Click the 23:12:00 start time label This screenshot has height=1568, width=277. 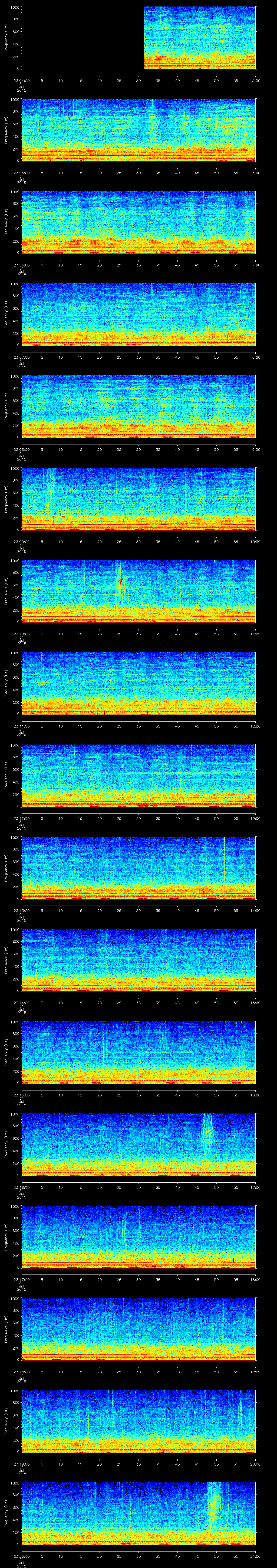click(22, 818)
